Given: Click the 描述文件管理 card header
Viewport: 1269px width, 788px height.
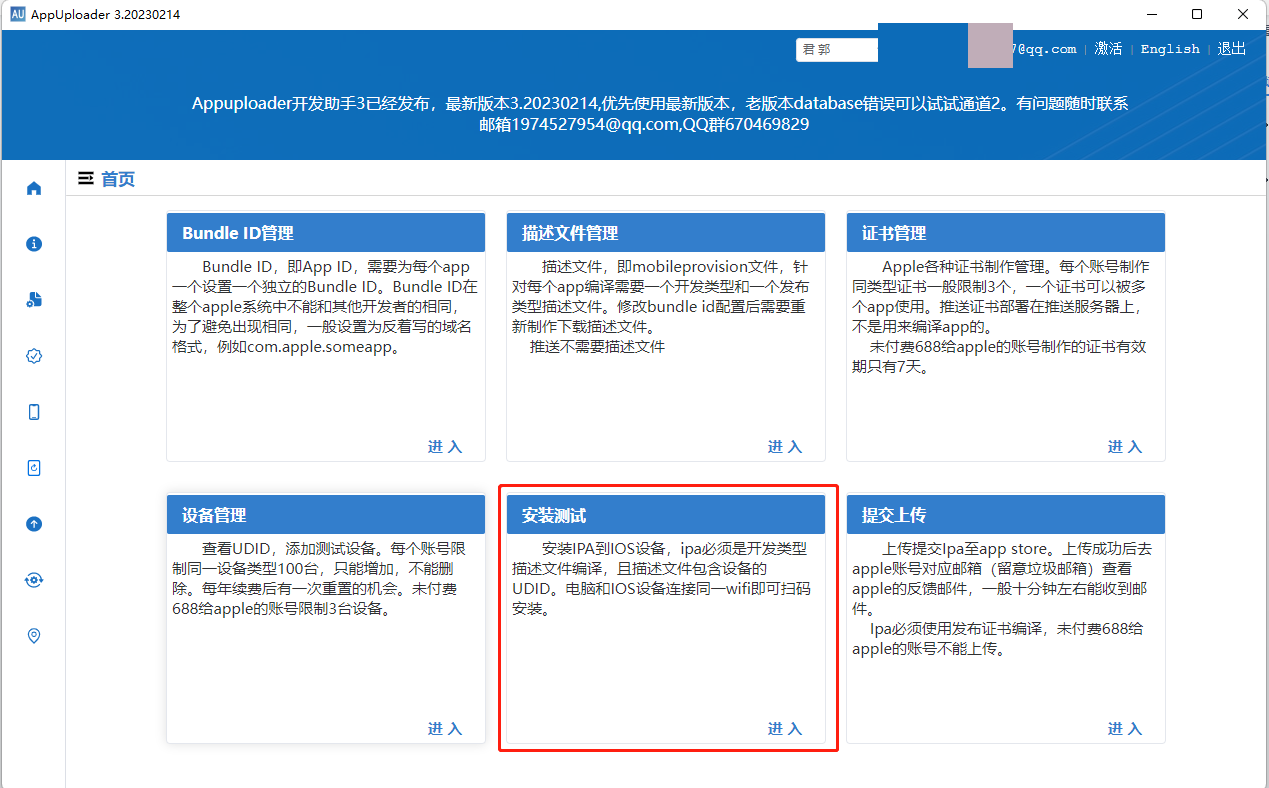Looking at the screenshot, I should 666,232.
